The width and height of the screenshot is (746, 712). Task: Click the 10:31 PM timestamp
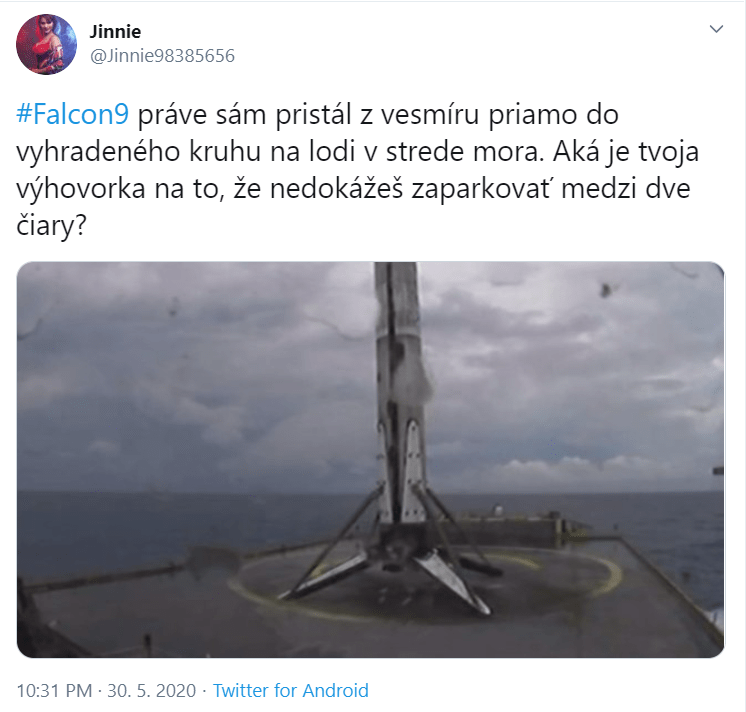(x=54, y=690)
